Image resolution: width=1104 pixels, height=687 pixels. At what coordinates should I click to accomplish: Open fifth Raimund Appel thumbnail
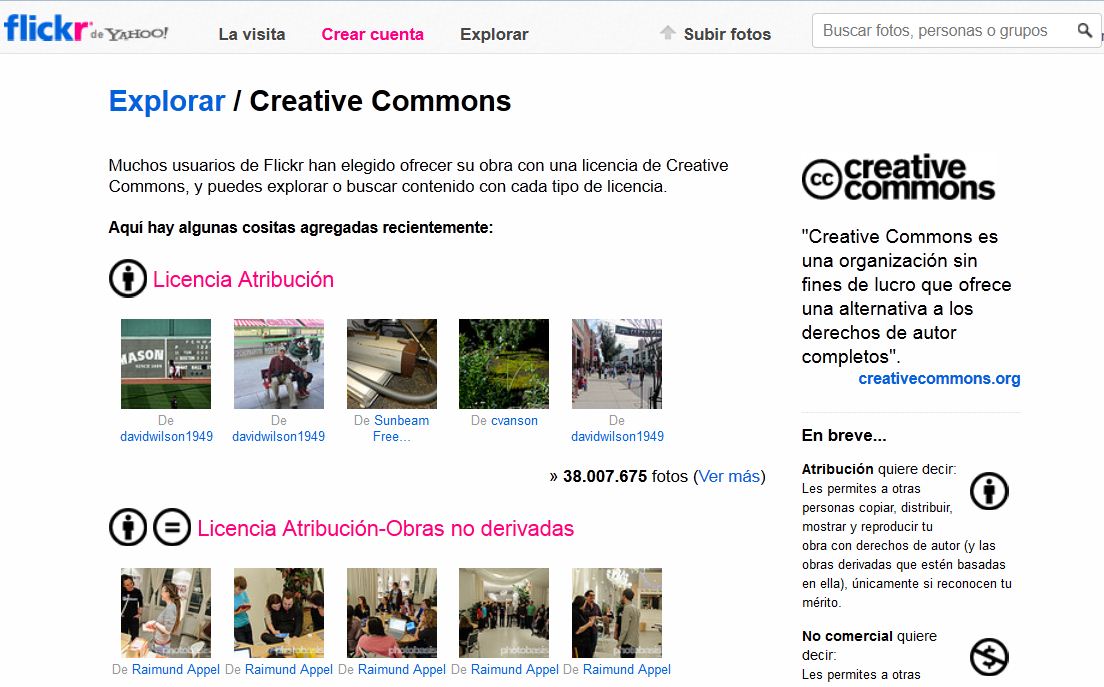pos(617,613)
